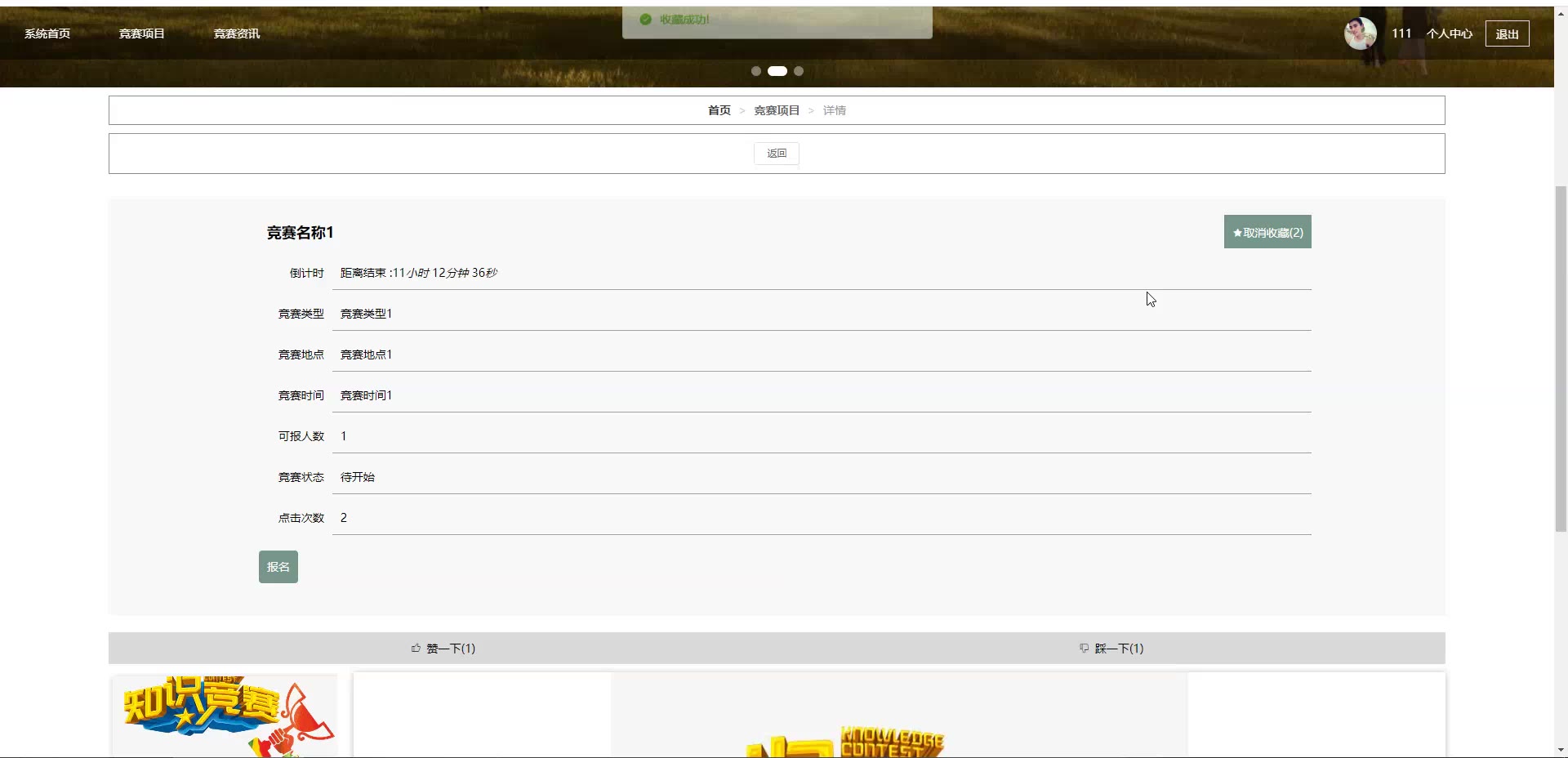Click the status value 待开始
1568x758 pixels.
click(x=358, y=477)
